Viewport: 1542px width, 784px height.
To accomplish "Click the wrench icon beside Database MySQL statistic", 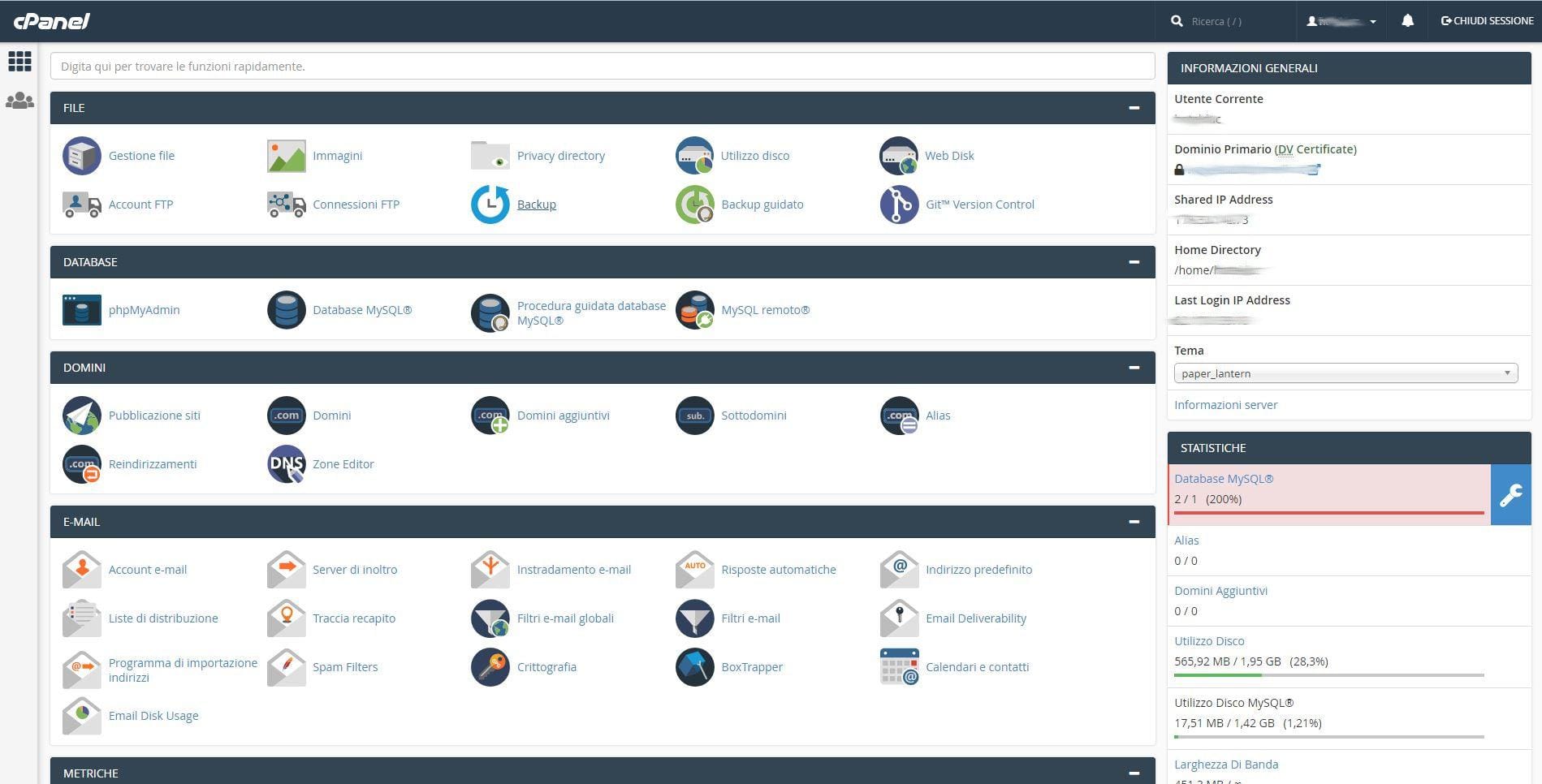I will 1511,495.
